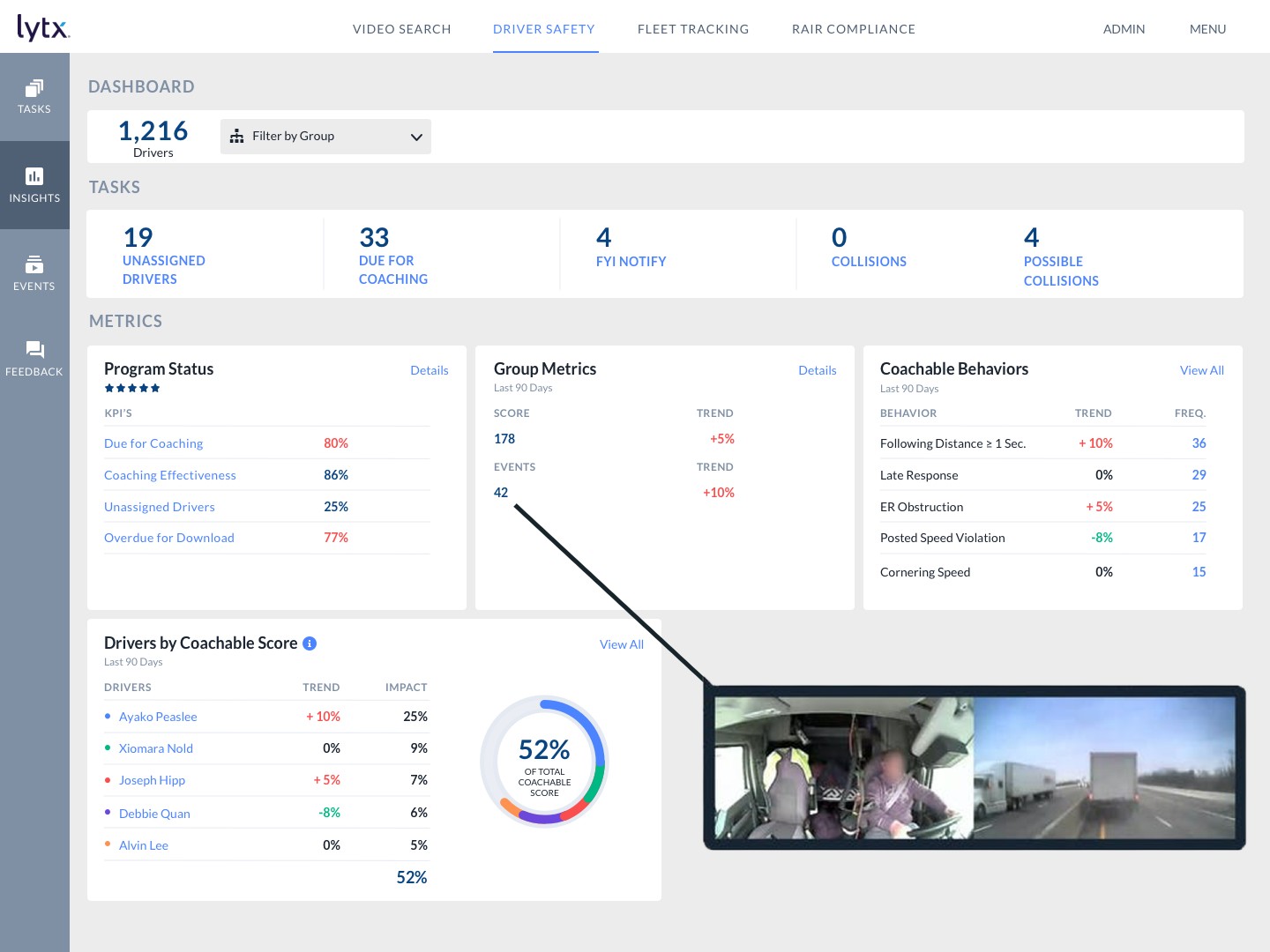The height and width of the screenshot is (952, 1270).
Task: Click View All in Coachable Behaviors
Action: click(1202, 370)
